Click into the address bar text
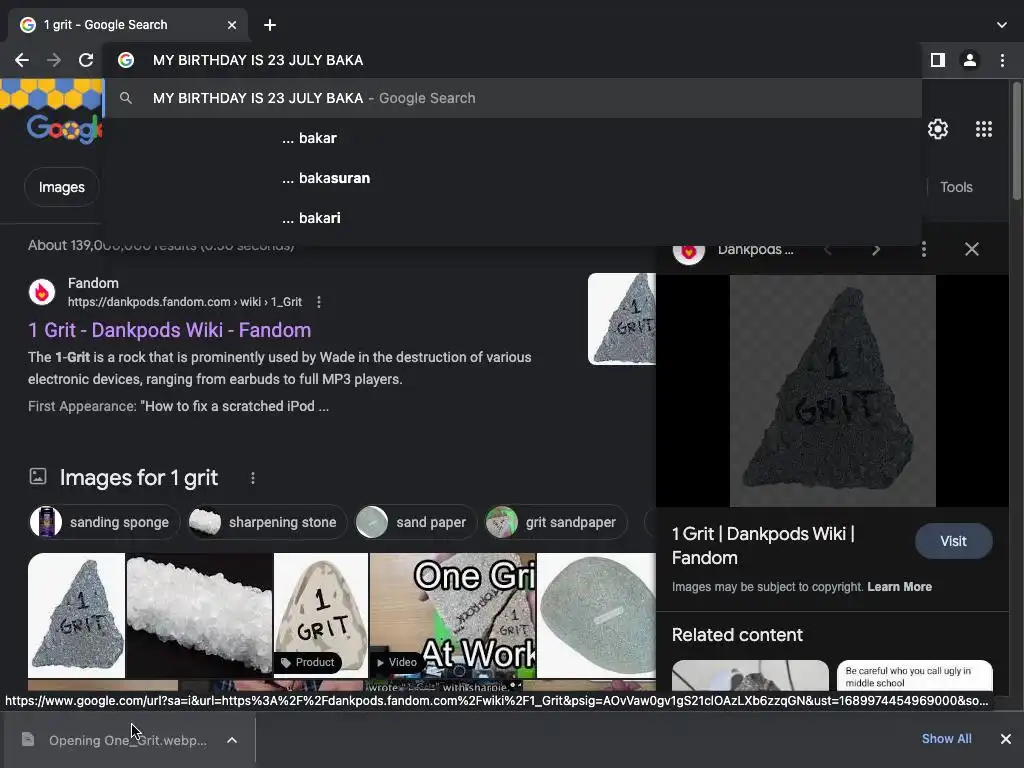 point(258,60)
